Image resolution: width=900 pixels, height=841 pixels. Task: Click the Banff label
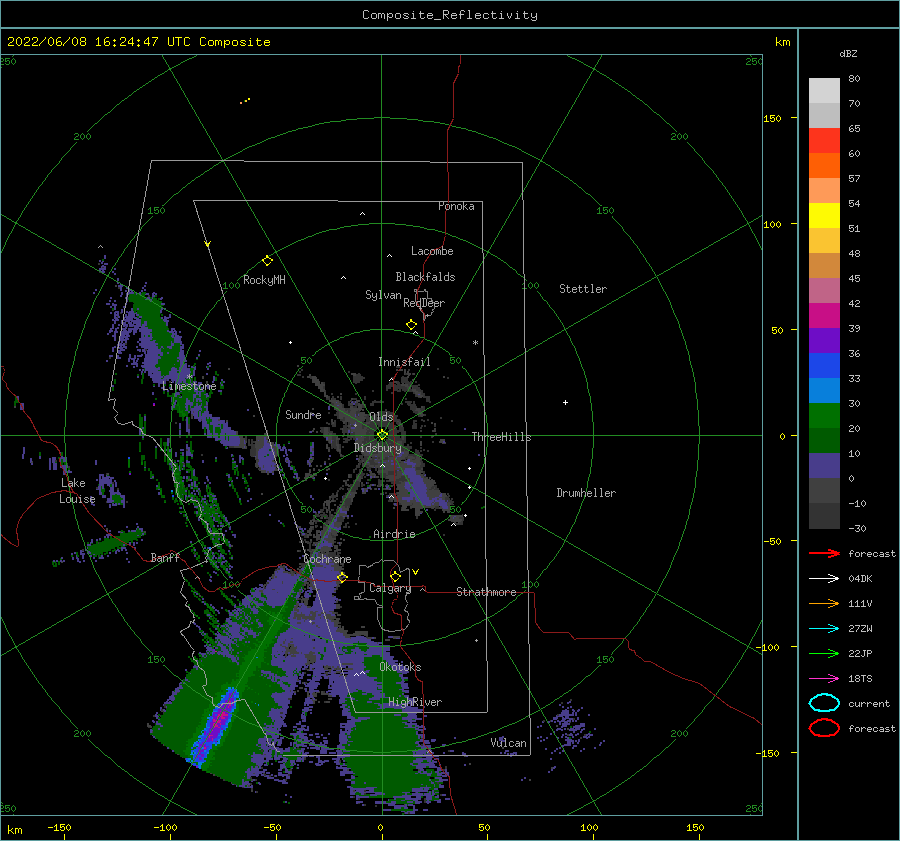click(x=165, y=557)
